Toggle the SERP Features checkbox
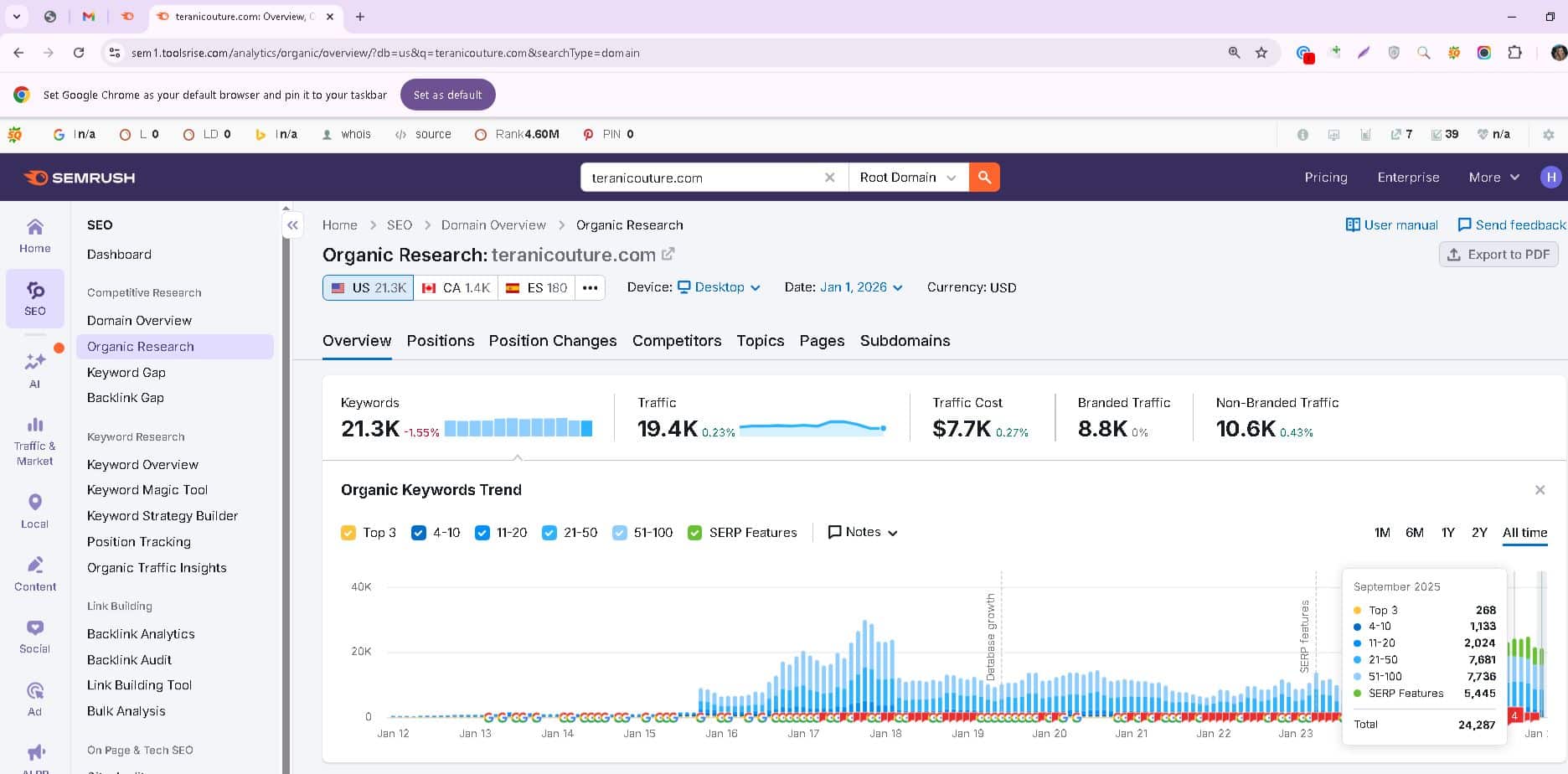The height and width of the screenshot is (774, 1568). coord(694,533)
